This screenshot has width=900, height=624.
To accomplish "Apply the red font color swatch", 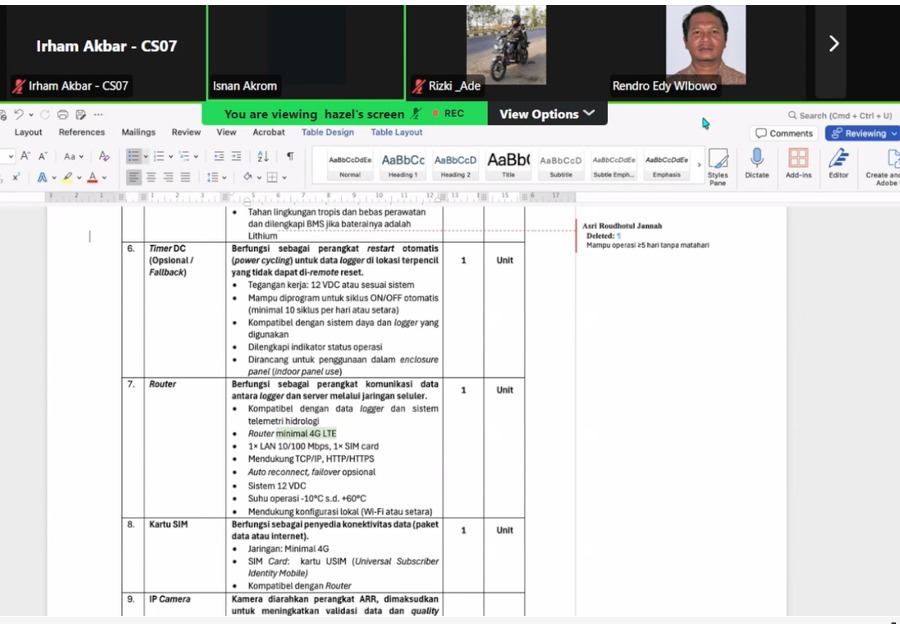I will pos(92,178).
